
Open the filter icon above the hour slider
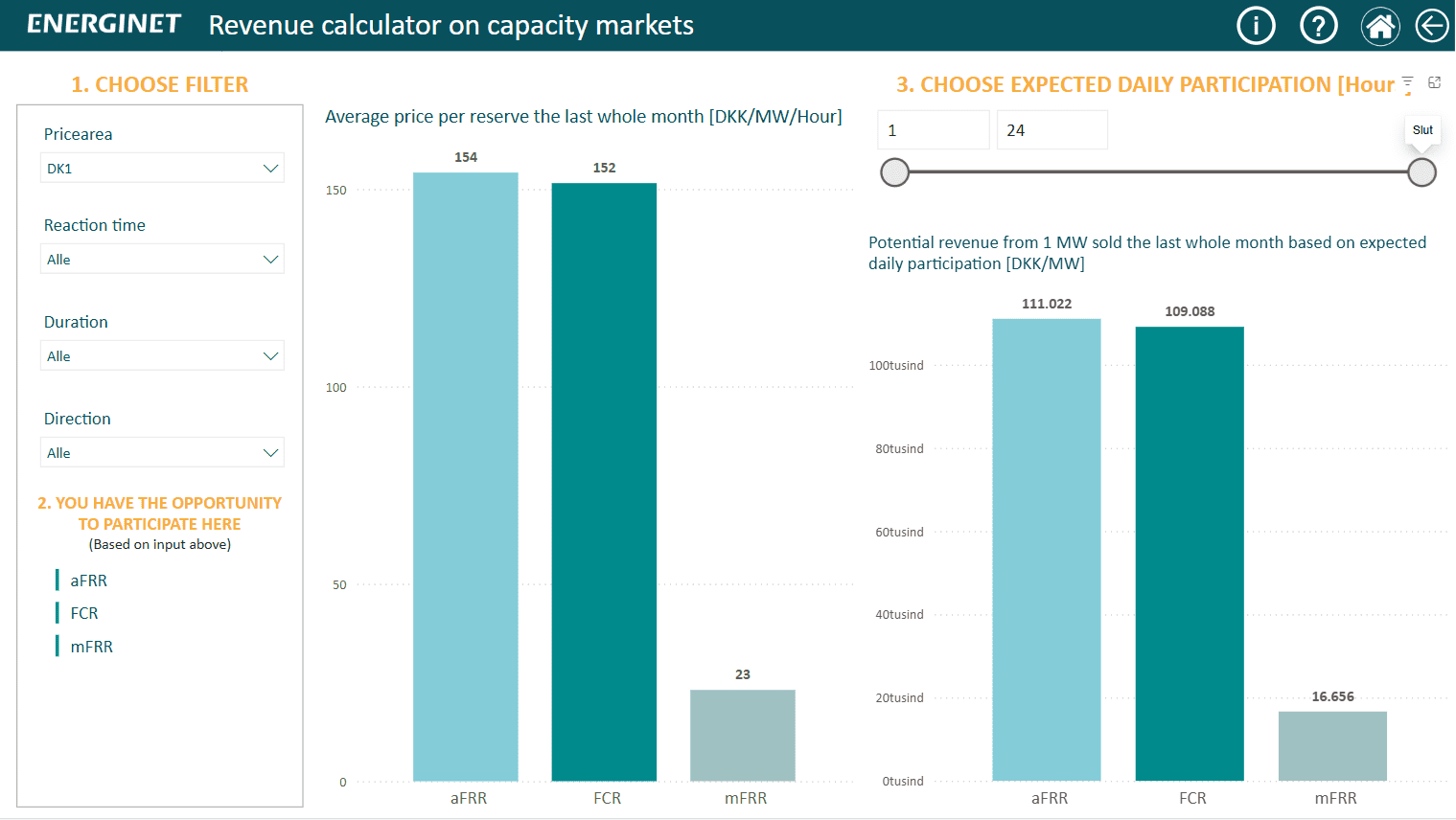point(1407,83)
